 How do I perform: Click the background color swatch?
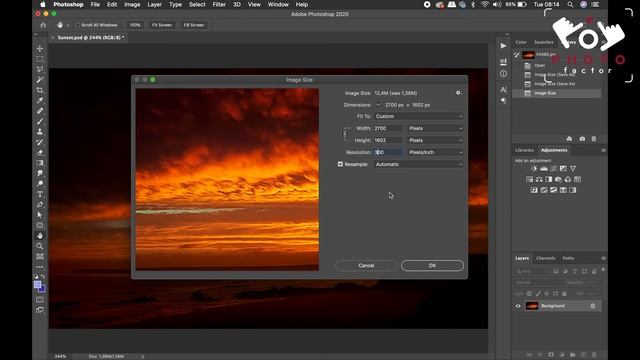point(42,289)
